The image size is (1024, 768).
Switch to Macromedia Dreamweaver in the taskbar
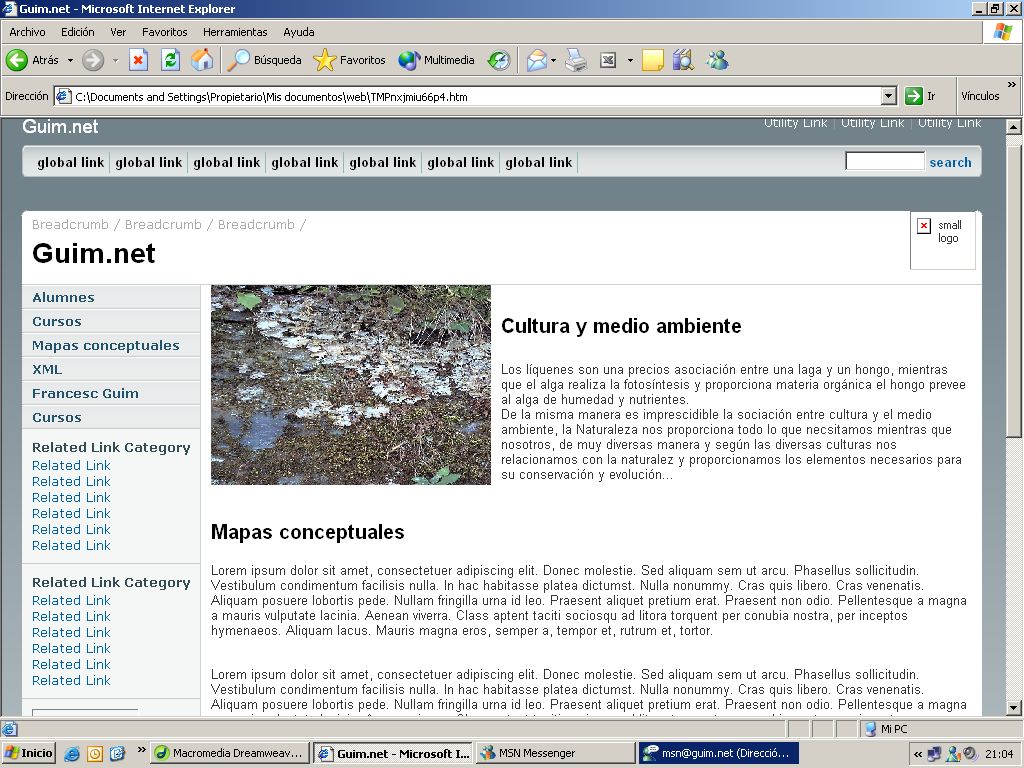[x=228, y=753]
